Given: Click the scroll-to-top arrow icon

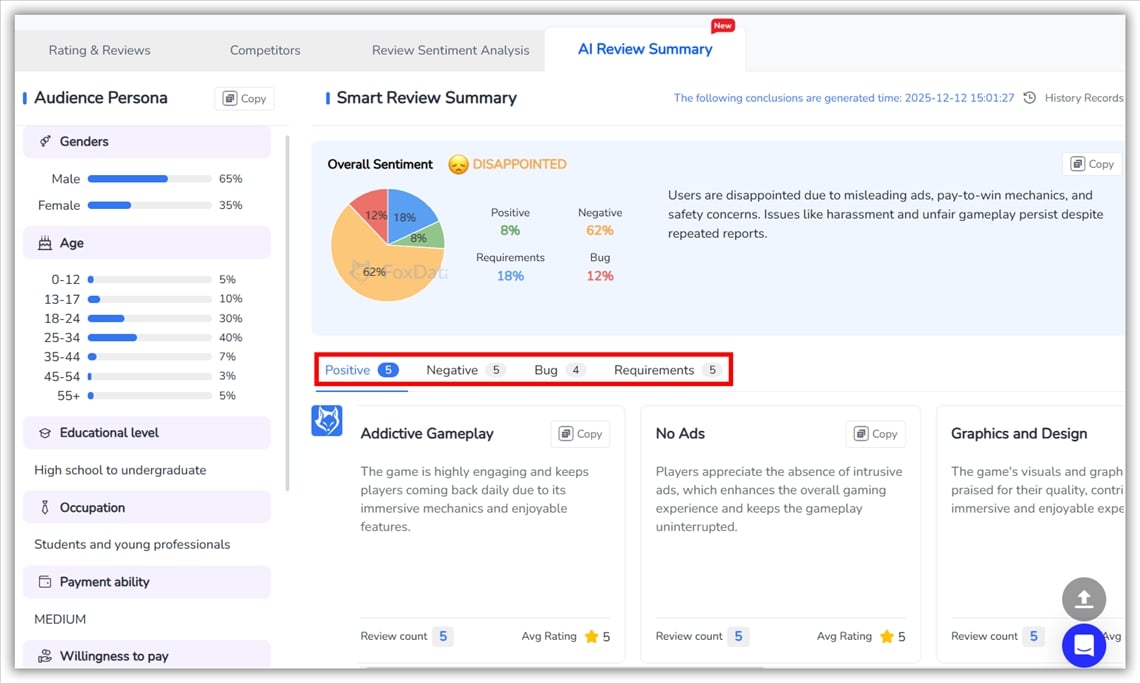Looking at the screenshot, I should 1084,599.
